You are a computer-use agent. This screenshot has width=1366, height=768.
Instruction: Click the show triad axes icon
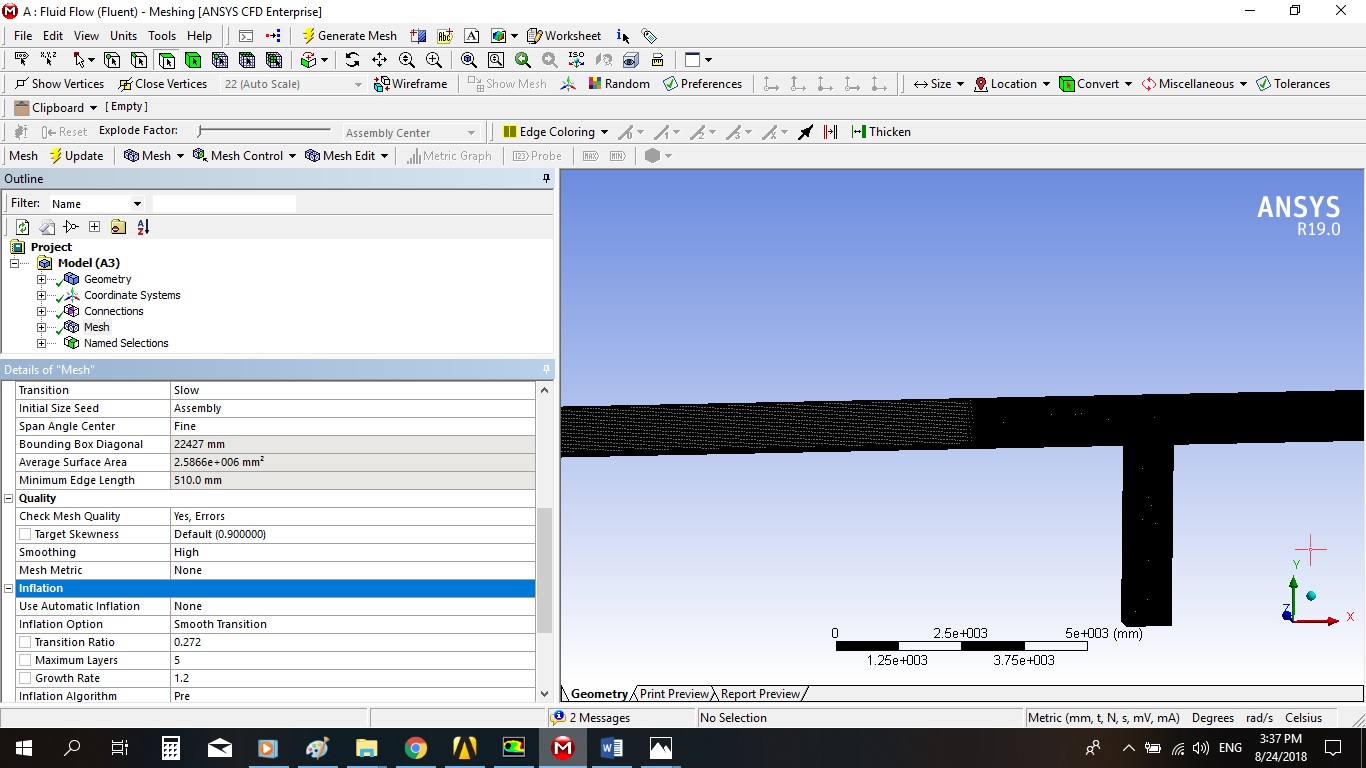pyautogui.click(x=568, y=84)
